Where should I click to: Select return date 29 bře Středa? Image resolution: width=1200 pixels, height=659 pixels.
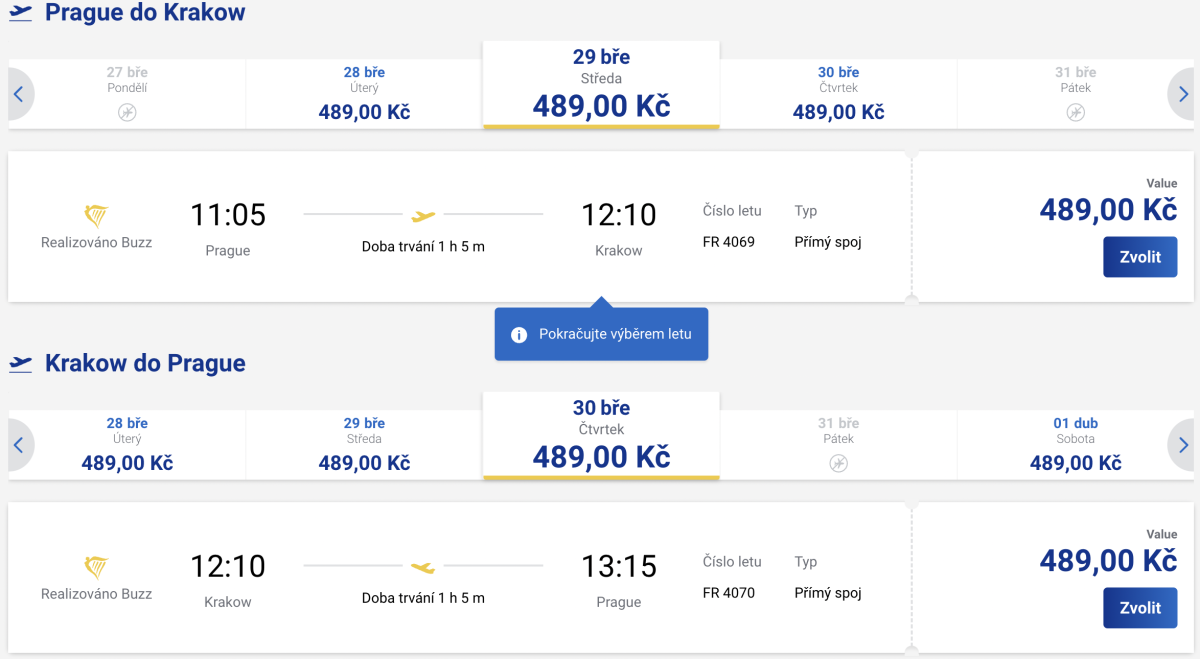(x=364, y=445)
